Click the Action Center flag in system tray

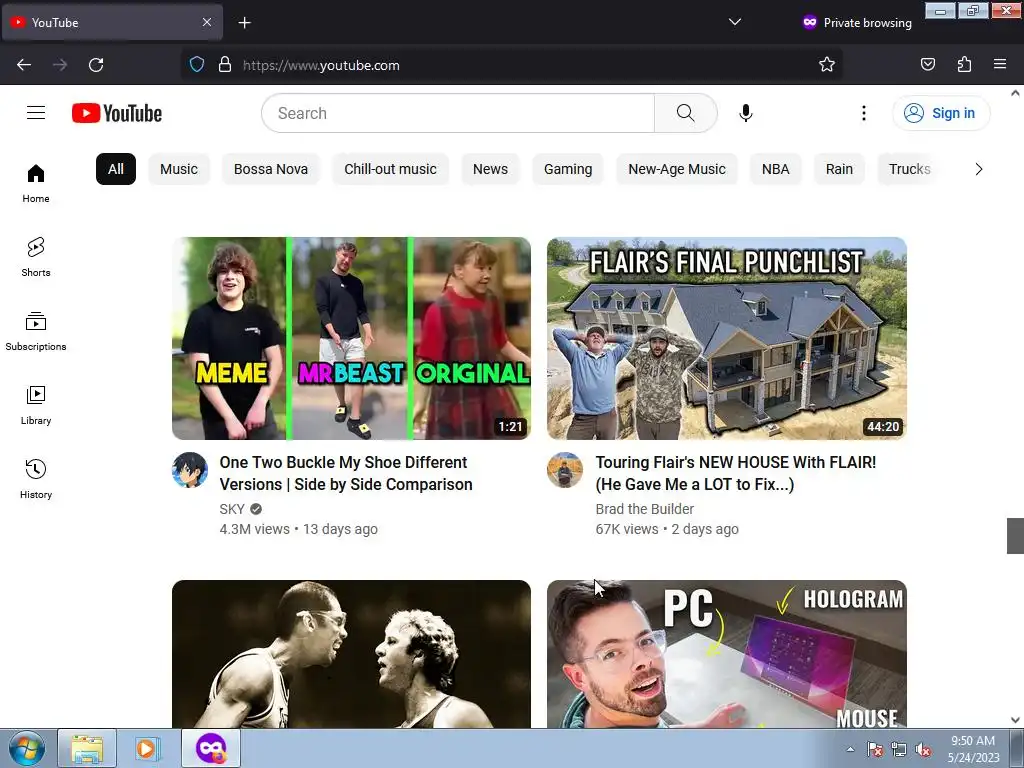tap(874, 750)
